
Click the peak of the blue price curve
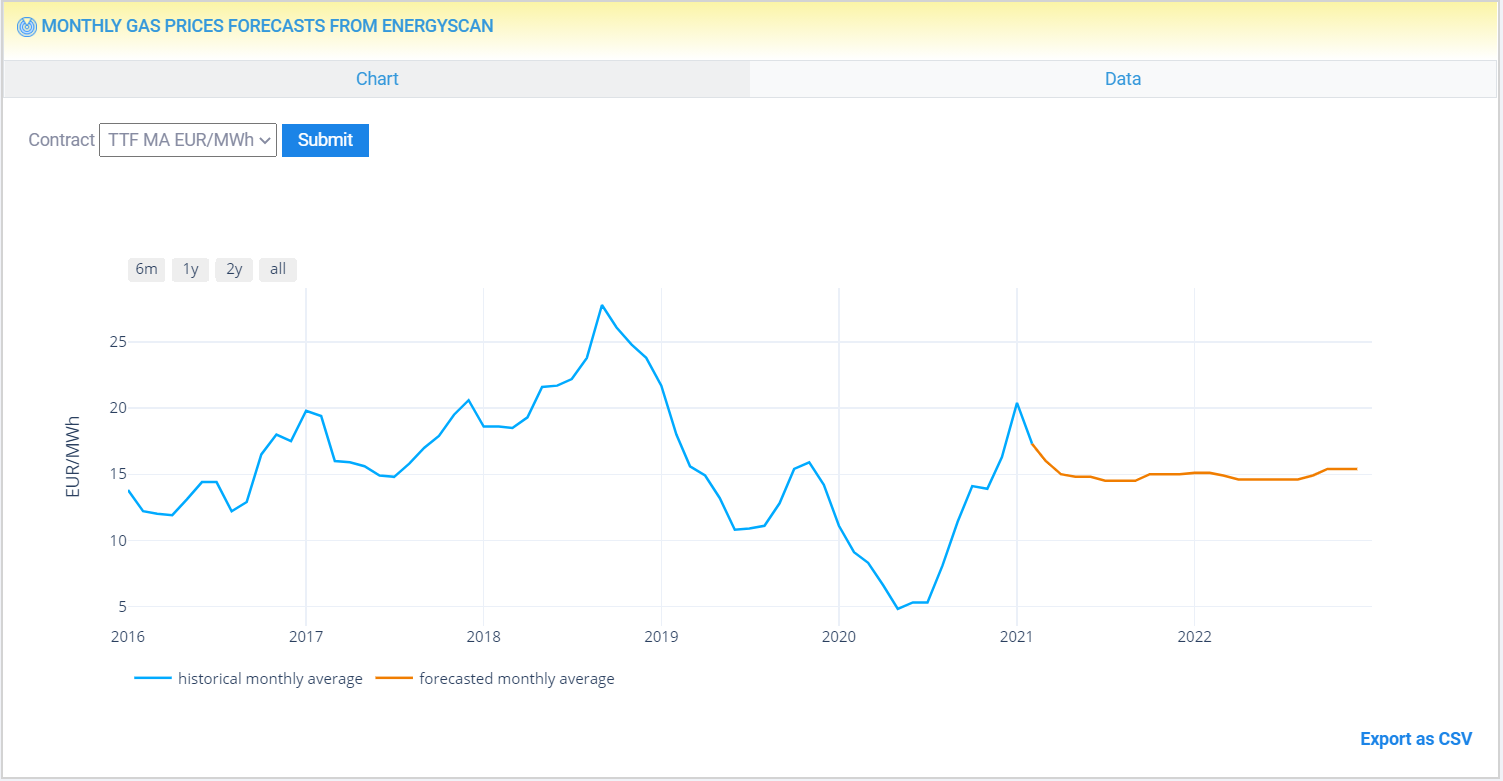coord(603,306)
